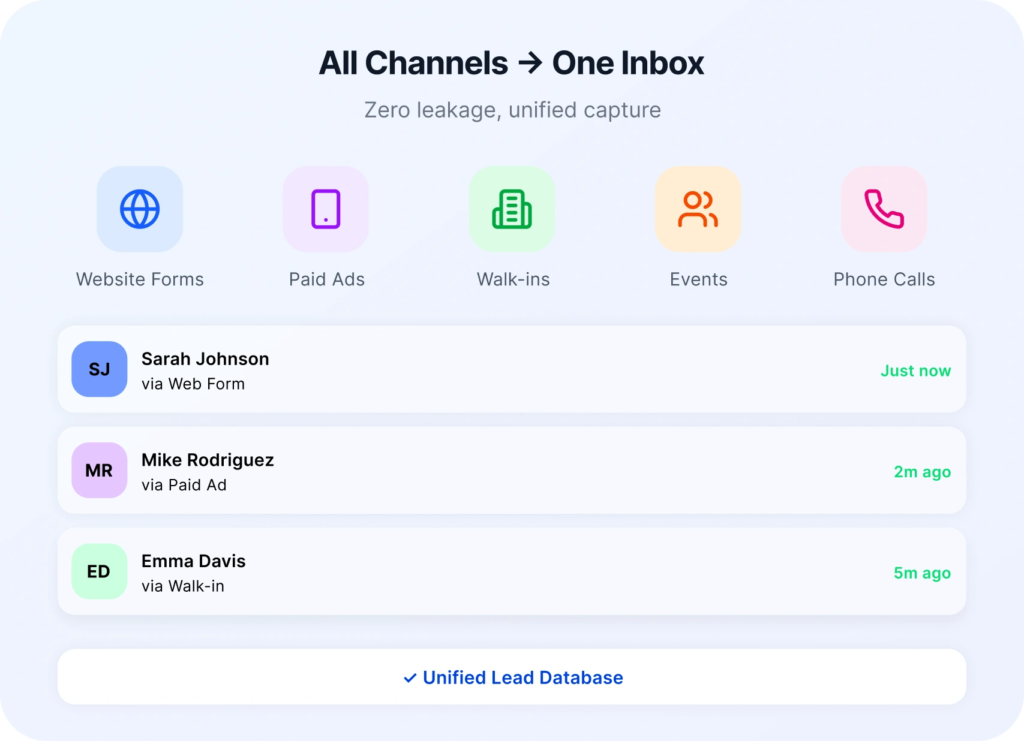
Task: Click the '5m ago' timestamp
Action: 922,573
